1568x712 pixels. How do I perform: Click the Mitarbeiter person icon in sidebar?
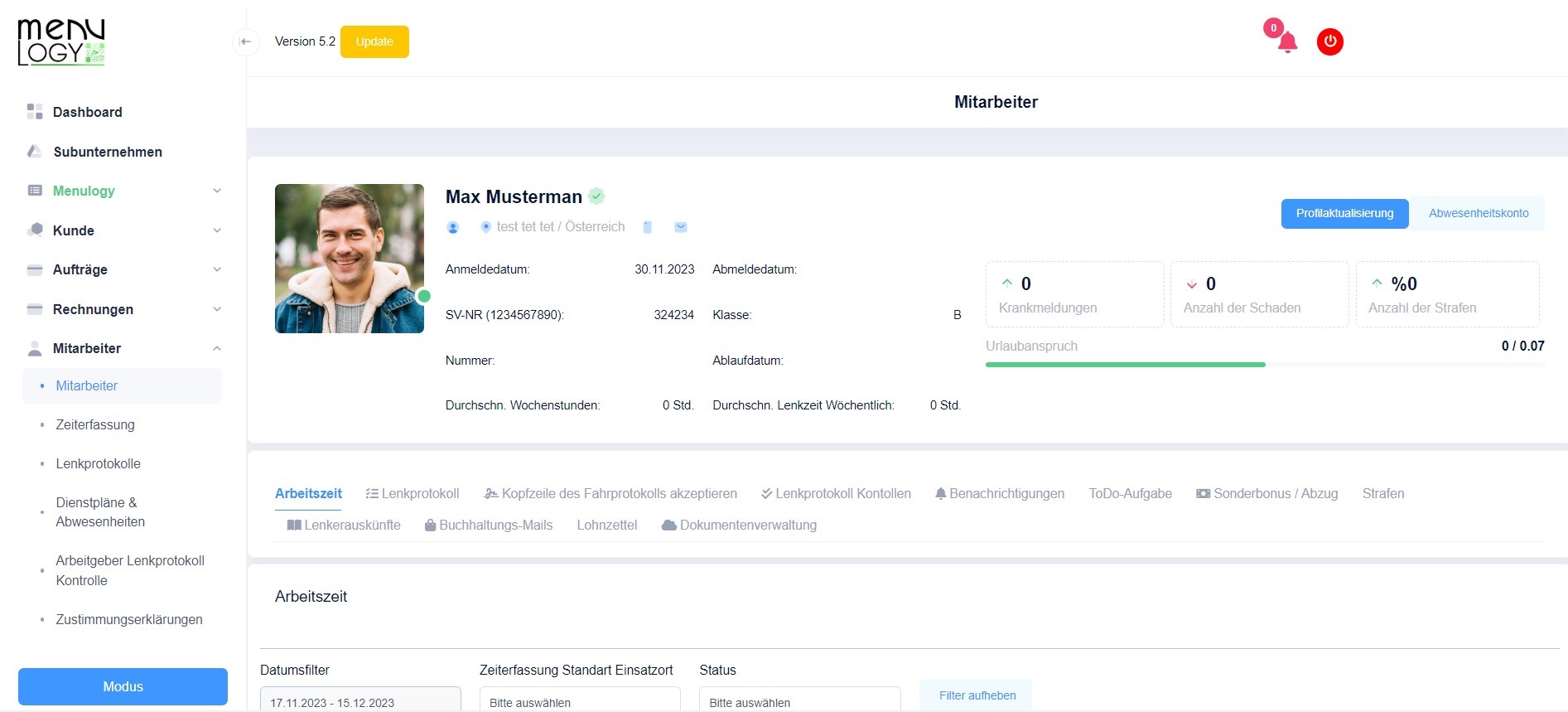[x=35, y=348]
